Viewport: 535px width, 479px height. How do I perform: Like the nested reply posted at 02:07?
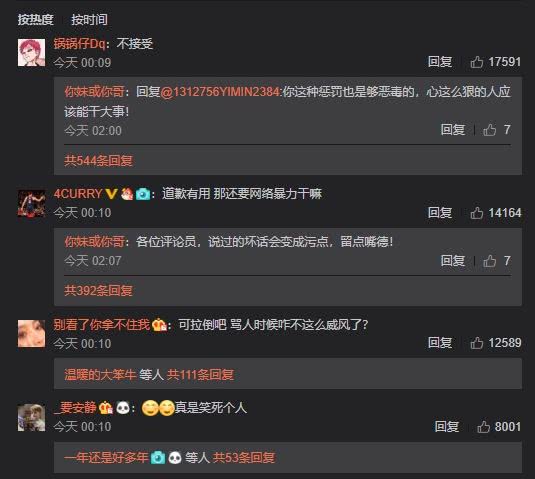(490, 261)
